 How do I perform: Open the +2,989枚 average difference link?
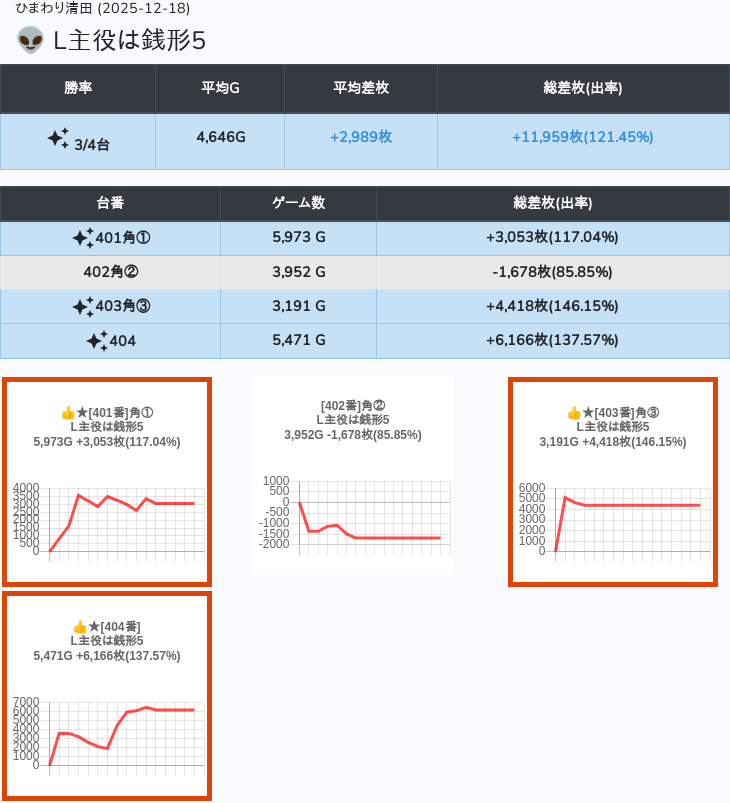point(360,137)
